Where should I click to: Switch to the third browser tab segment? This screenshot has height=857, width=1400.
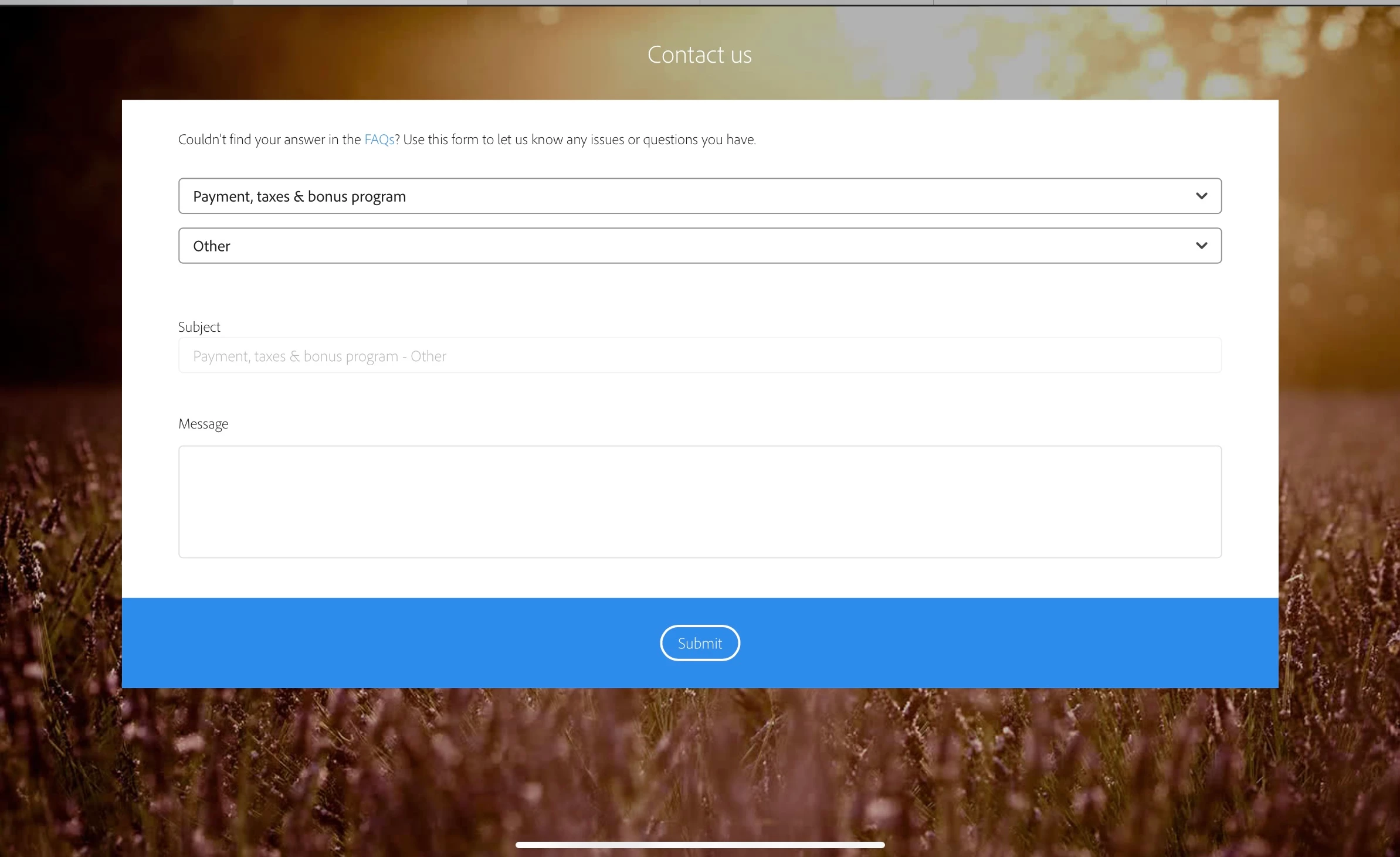(x=583, y=2)
